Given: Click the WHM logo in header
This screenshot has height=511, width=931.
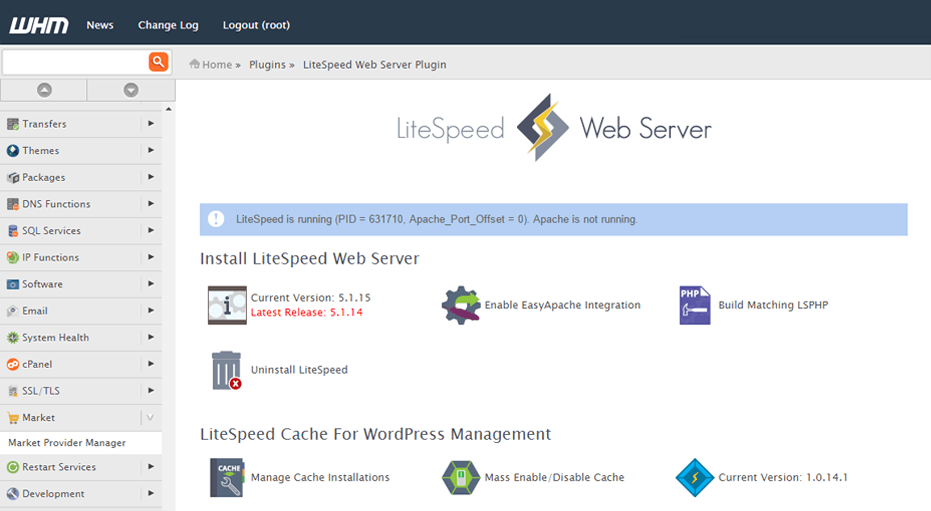Looking at the screenshot, I should point(39,25).
